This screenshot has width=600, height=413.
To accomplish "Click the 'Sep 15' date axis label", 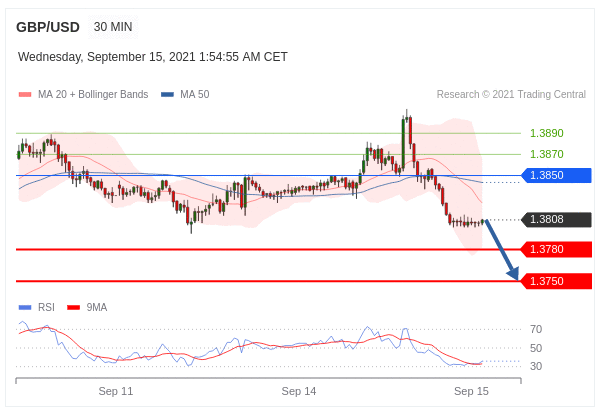I will pyautogui.click(x=471, y=391).
